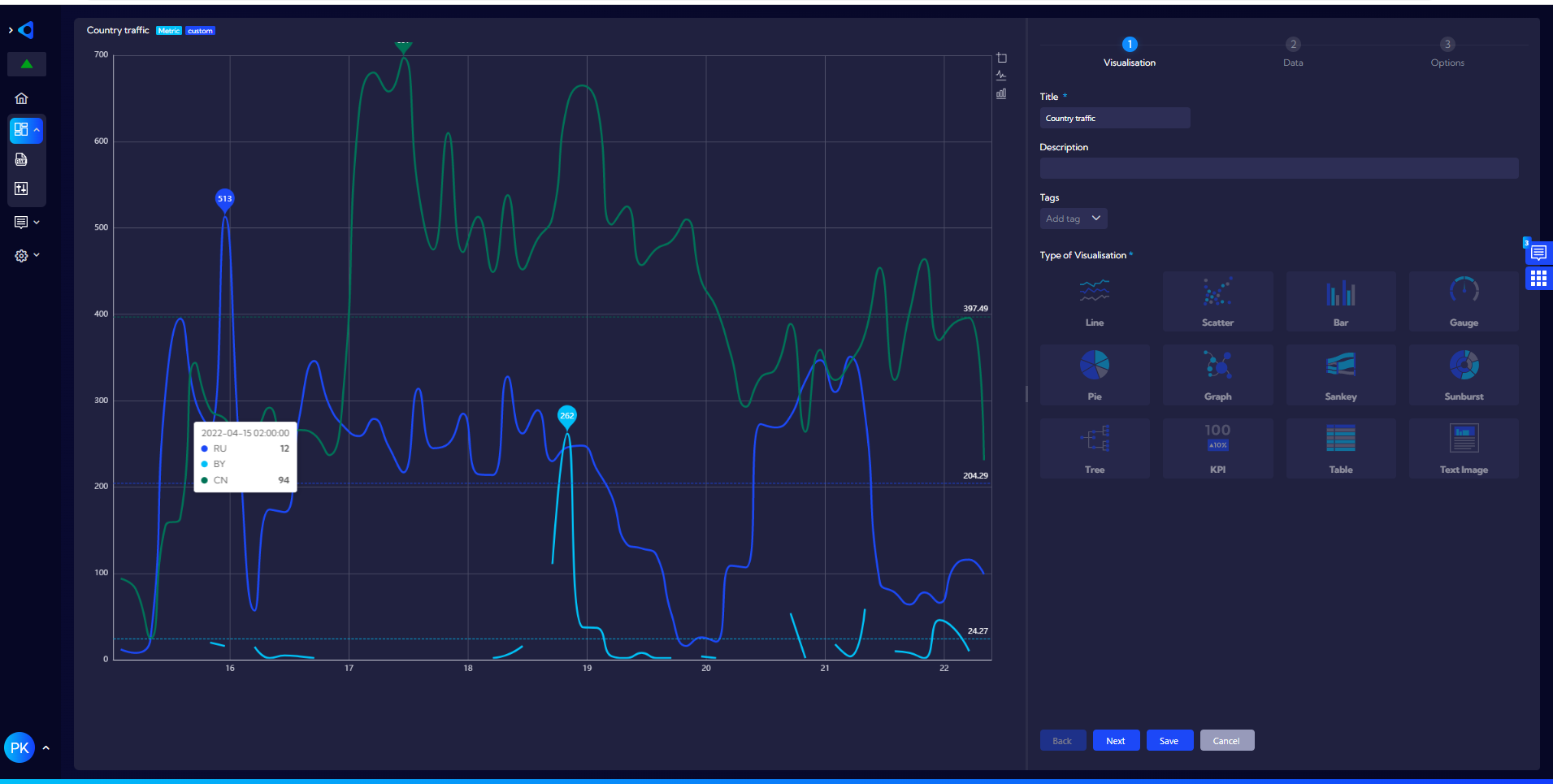Open the Add tag dropdown
The width and height of the screenshot is (1553, 784).
1073,219
